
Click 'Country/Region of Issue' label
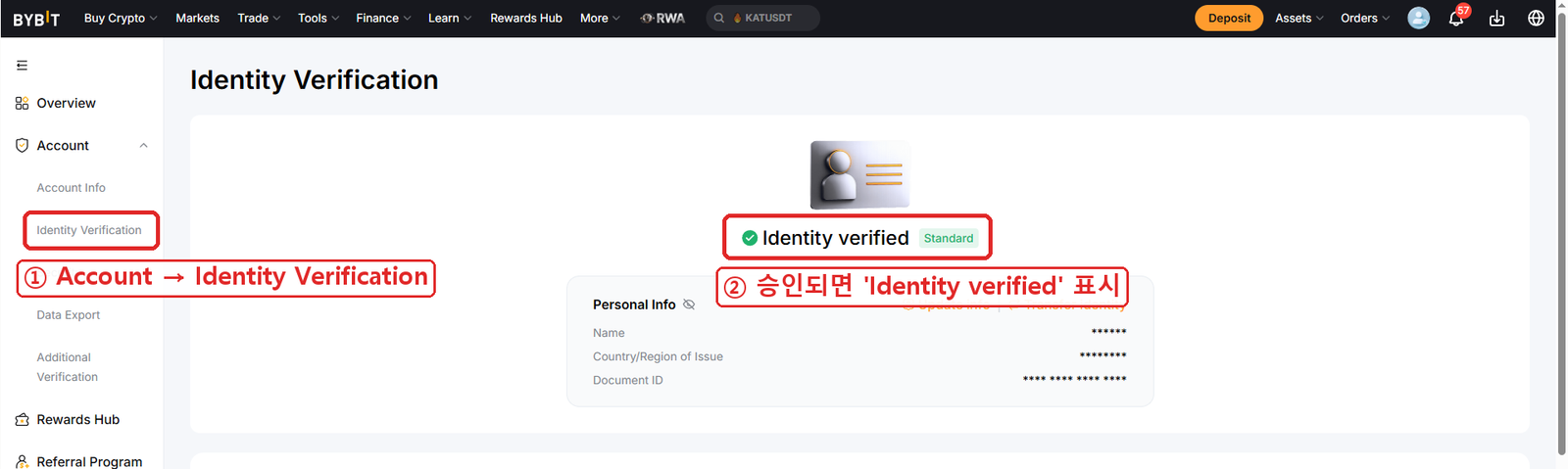point(658,356)
